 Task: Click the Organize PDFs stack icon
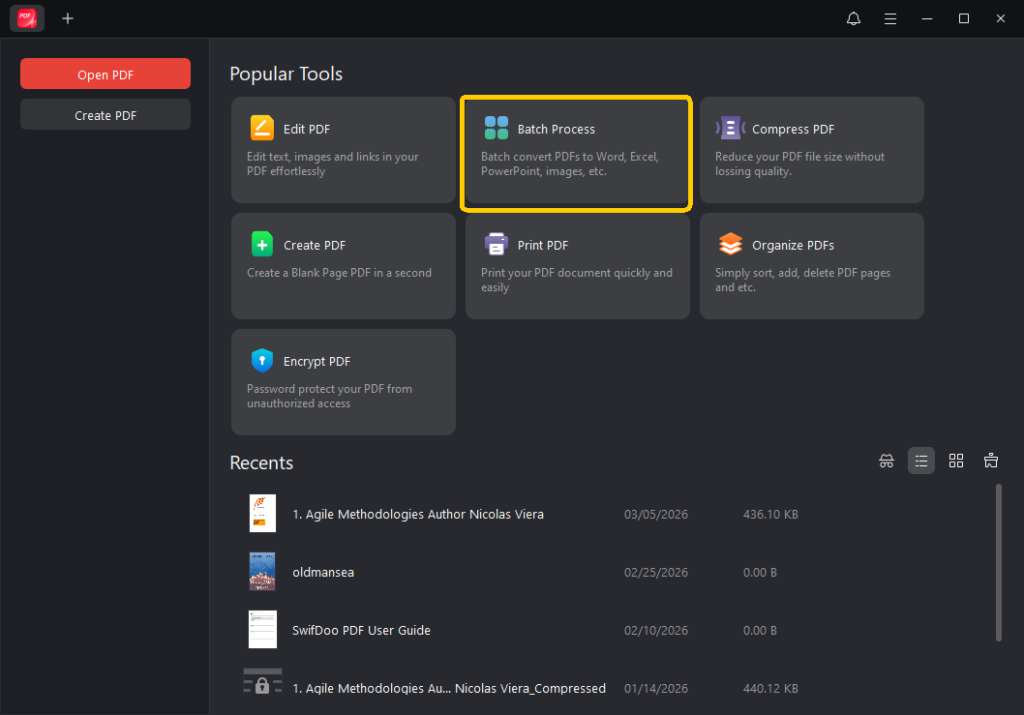click(730, 245)
